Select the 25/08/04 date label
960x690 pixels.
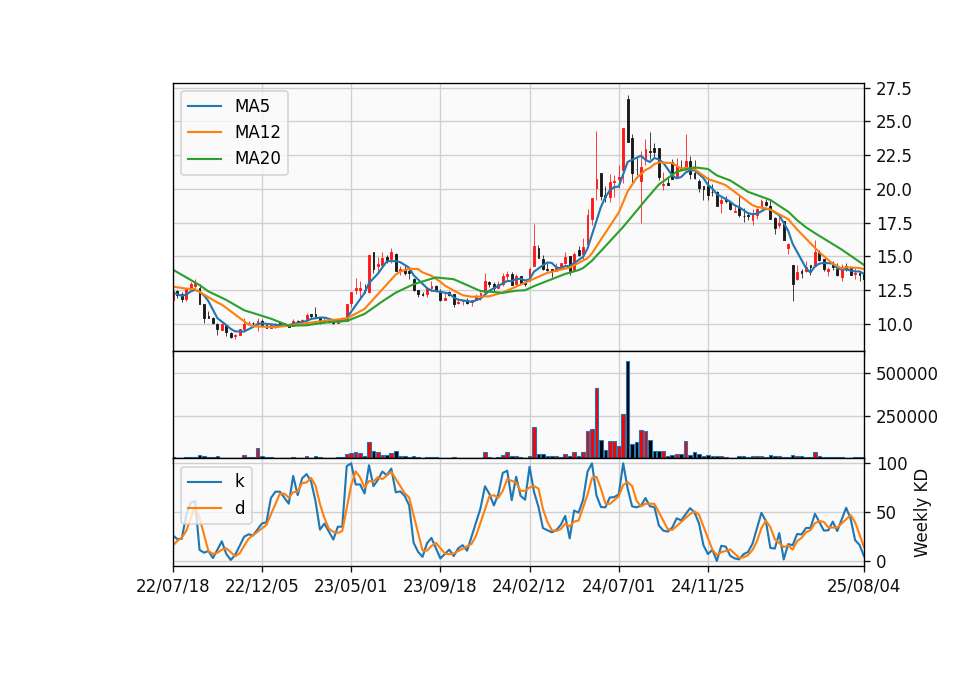pos(863,586)
